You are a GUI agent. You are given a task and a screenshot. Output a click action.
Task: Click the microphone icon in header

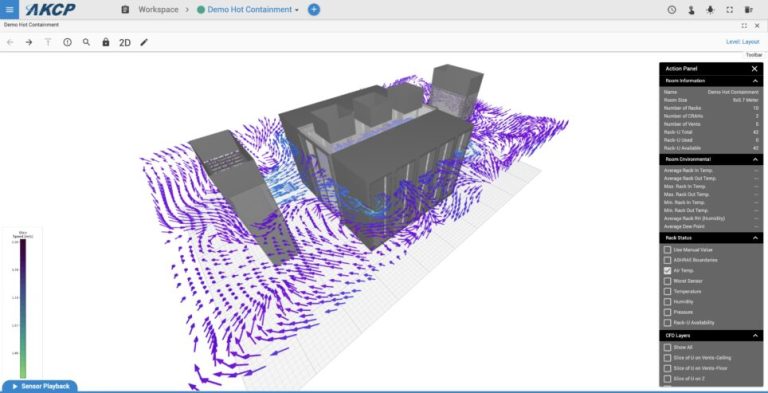tap(710, 10)
